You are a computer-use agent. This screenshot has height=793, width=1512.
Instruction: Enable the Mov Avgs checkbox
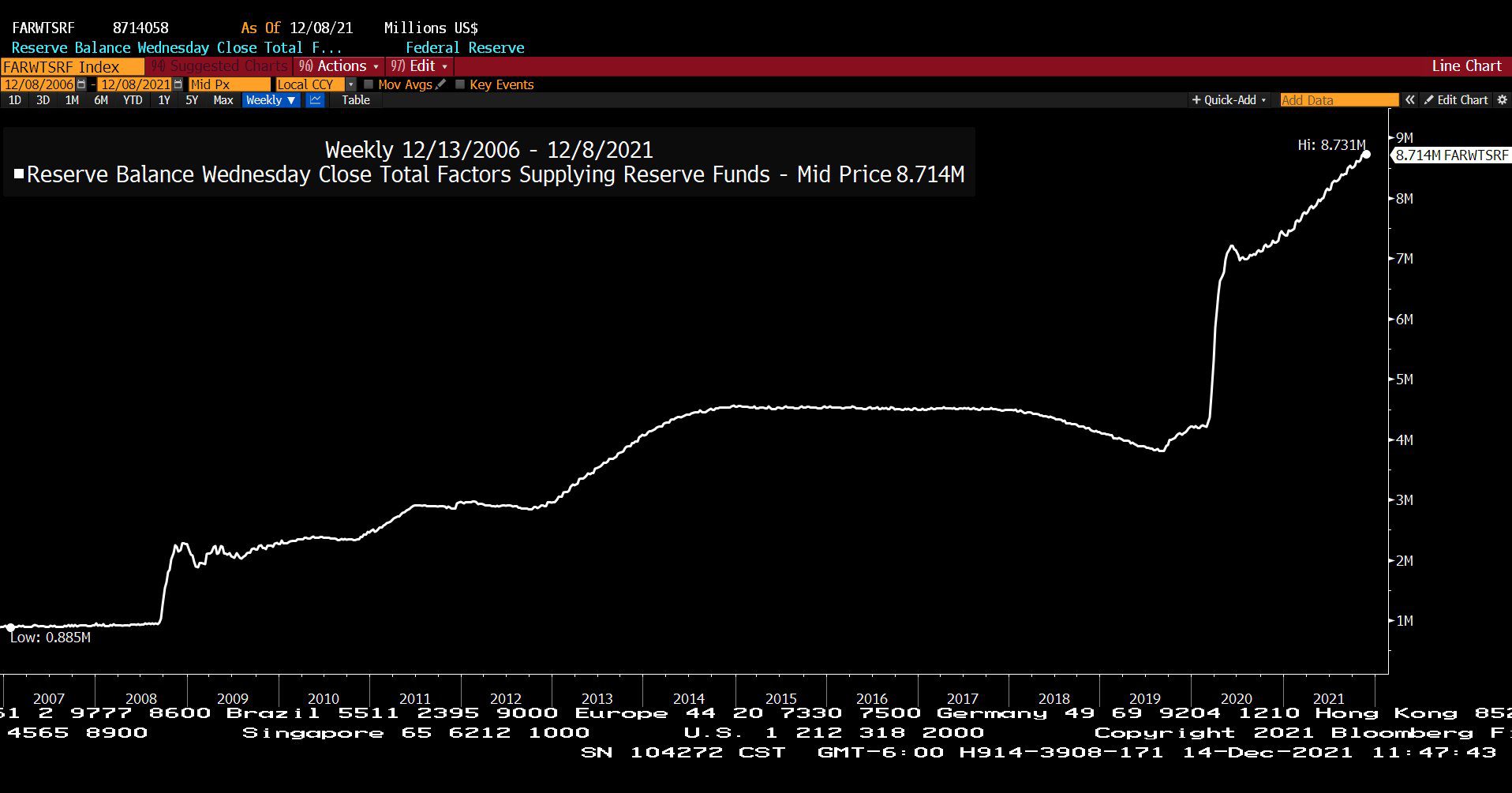pyautogui.click(x=369, y=84)
